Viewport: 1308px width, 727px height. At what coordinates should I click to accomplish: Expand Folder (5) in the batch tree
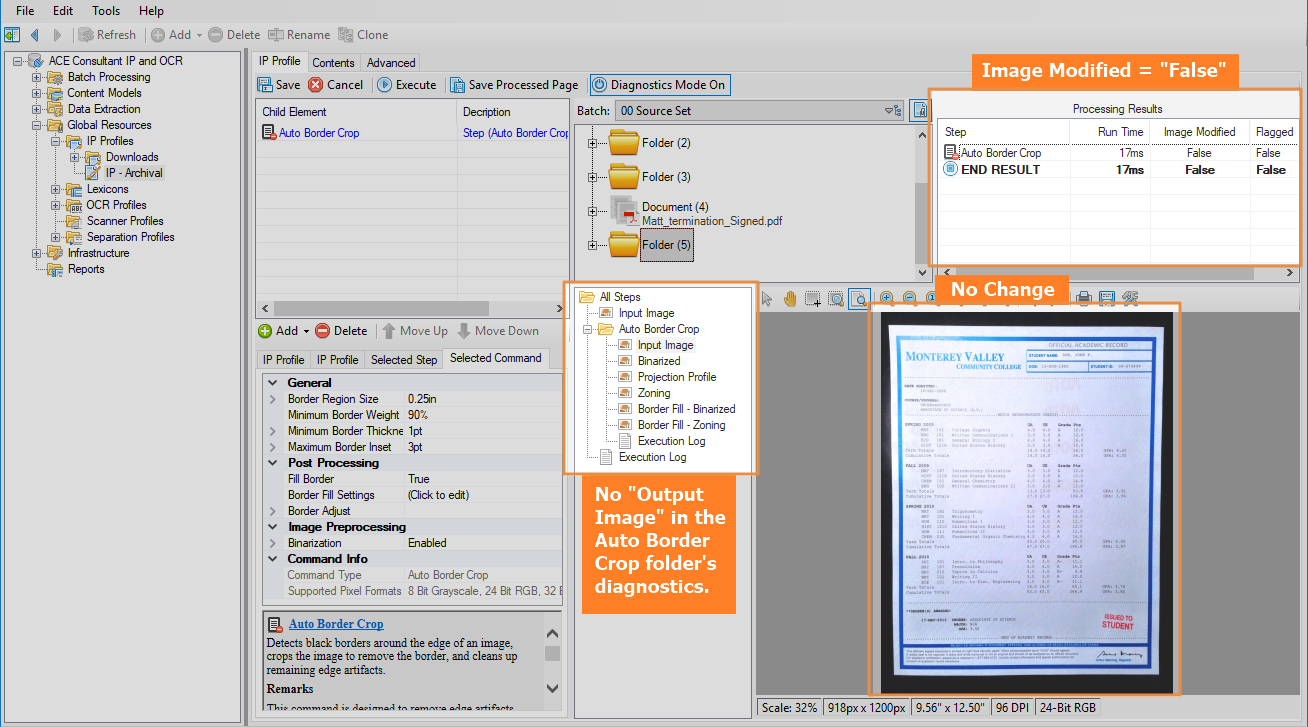[x=593, y=245]
